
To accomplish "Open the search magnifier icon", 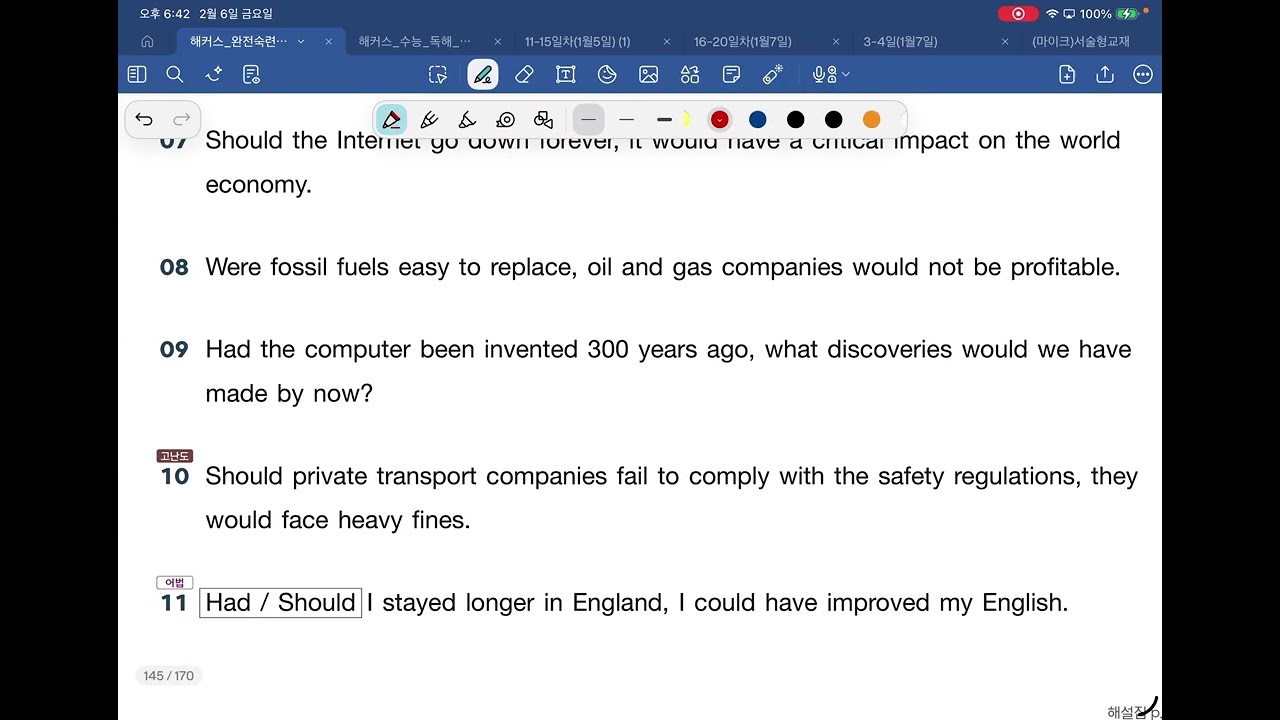I will pyautogui.click(x=175, y=75).
